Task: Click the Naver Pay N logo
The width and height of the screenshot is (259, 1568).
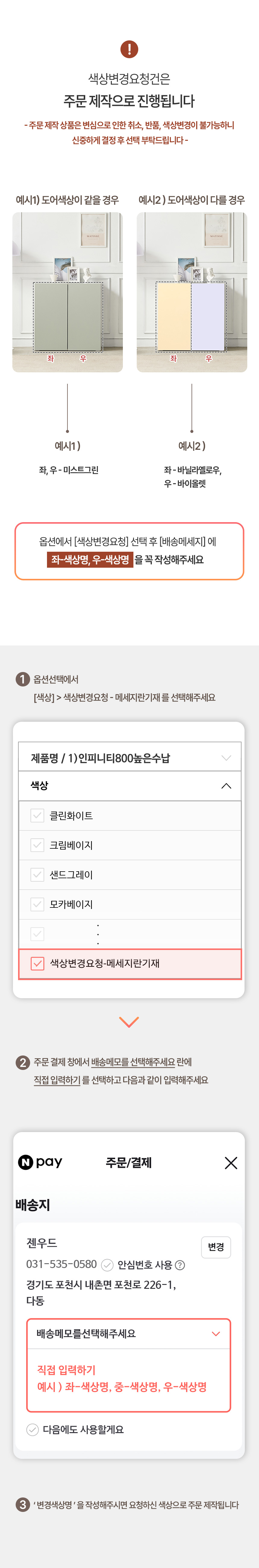Action: 26,1163
